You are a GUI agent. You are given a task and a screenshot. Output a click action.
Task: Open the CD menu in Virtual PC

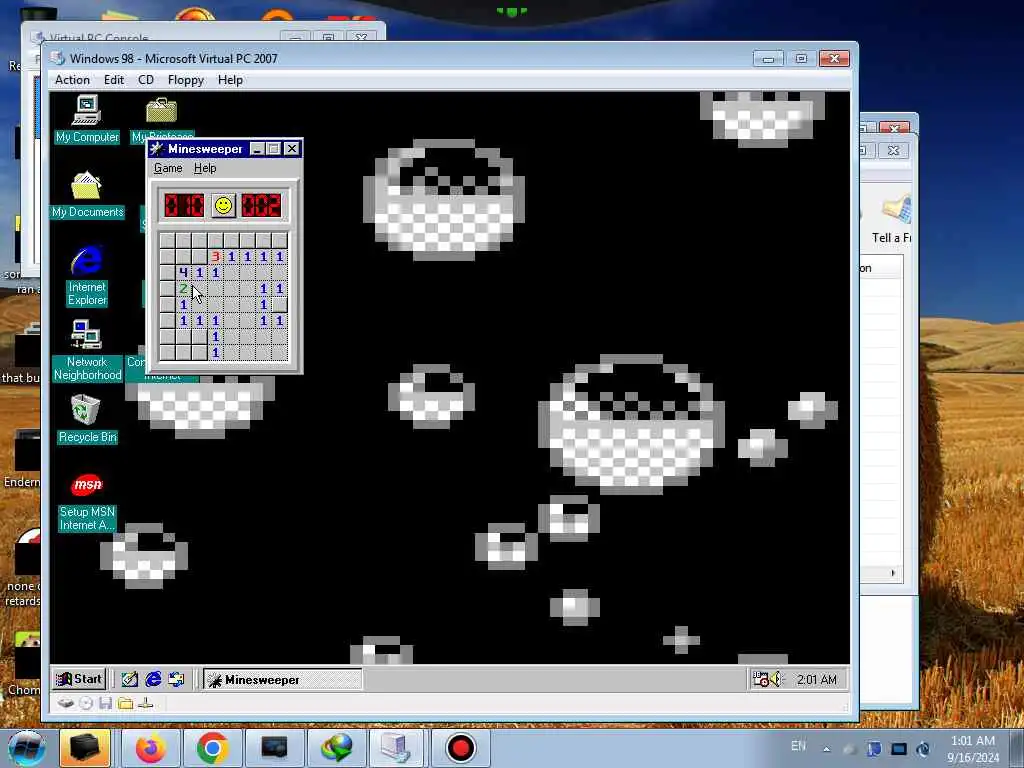[x=146, y=80]
